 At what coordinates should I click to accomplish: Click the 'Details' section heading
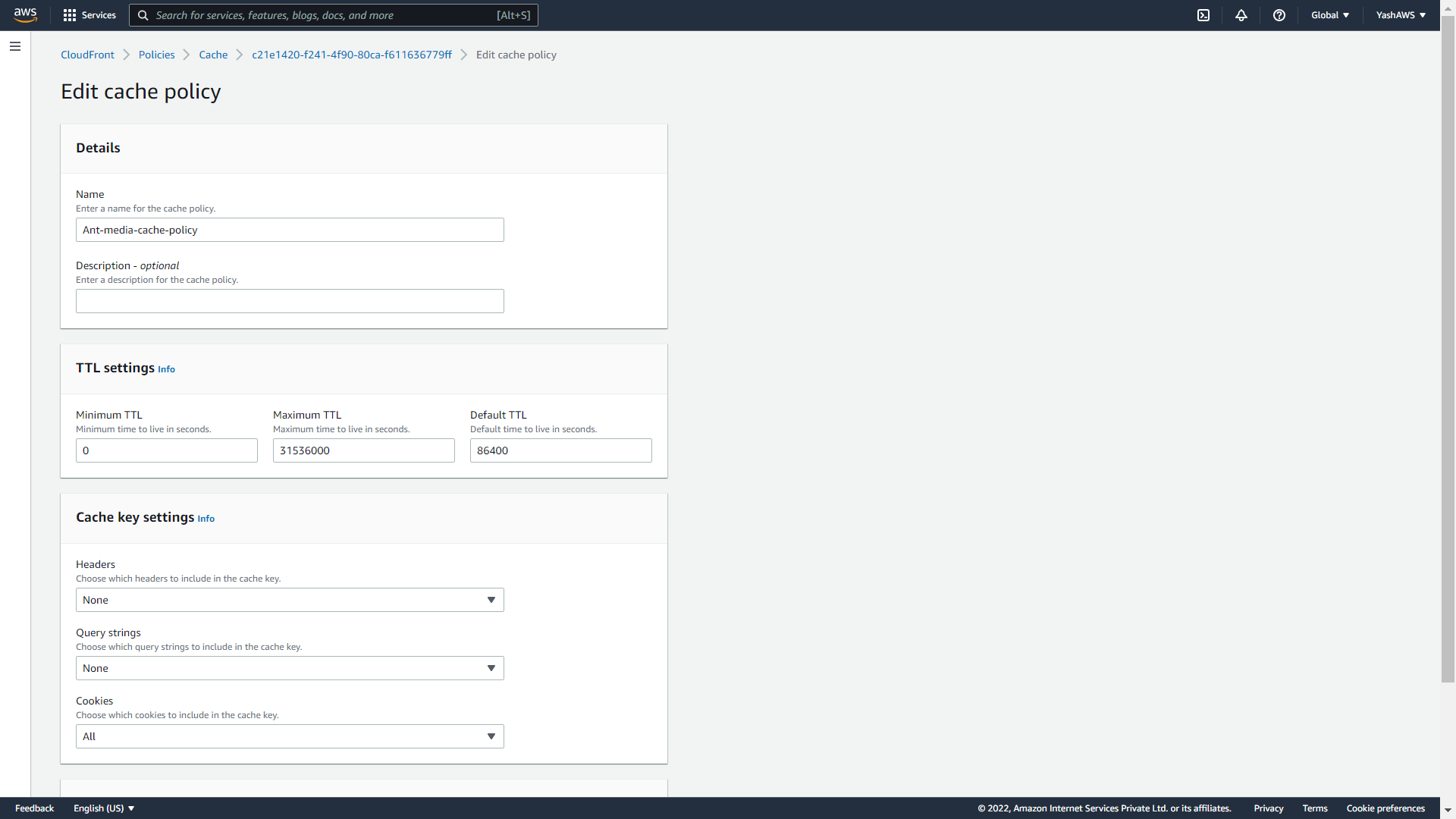98,148
